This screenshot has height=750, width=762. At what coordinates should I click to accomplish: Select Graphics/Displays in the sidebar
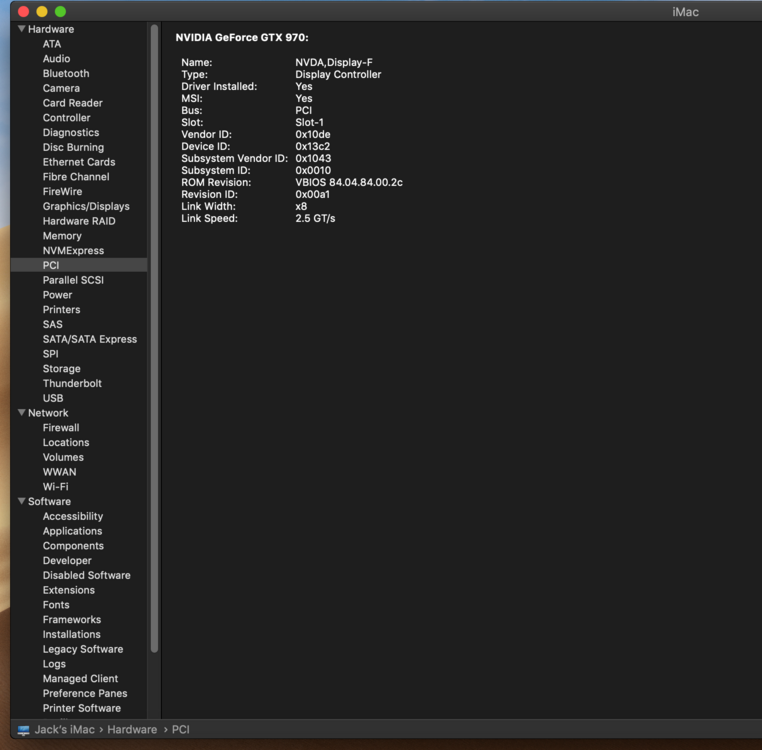[86, 206]
